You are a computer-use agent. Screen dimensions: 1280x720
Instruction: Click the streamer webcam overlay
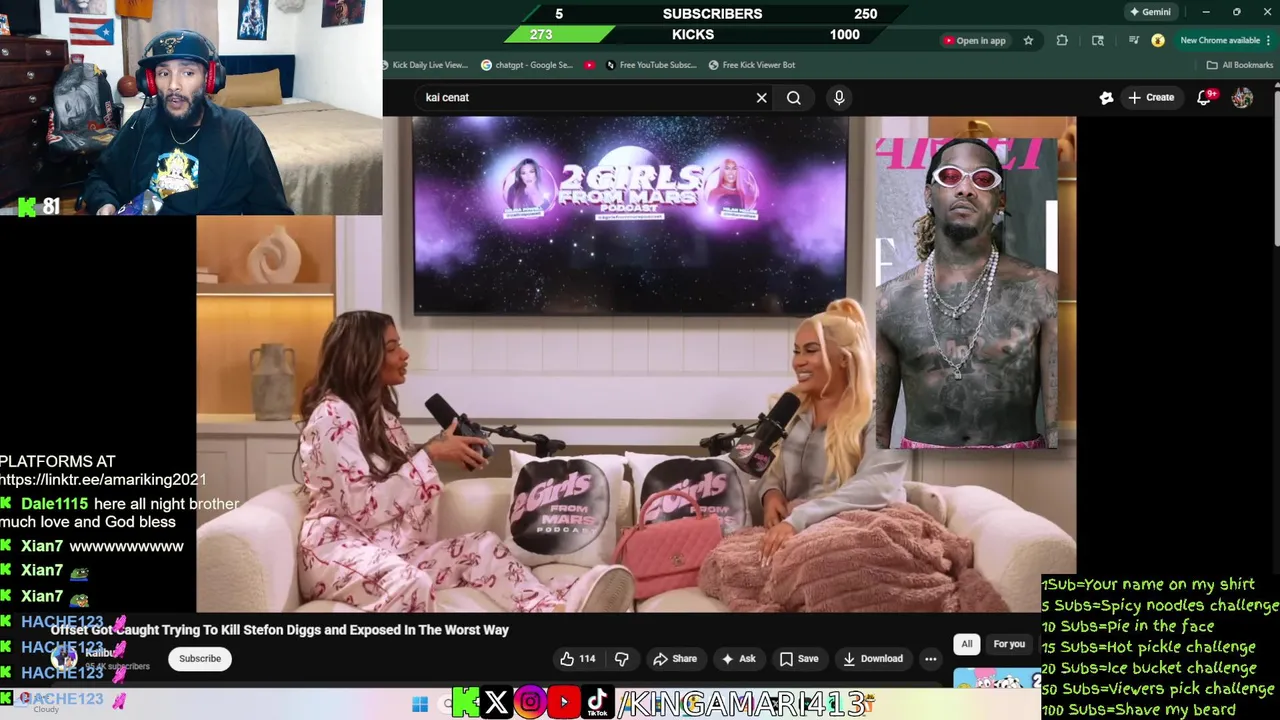tap(190, 107)
